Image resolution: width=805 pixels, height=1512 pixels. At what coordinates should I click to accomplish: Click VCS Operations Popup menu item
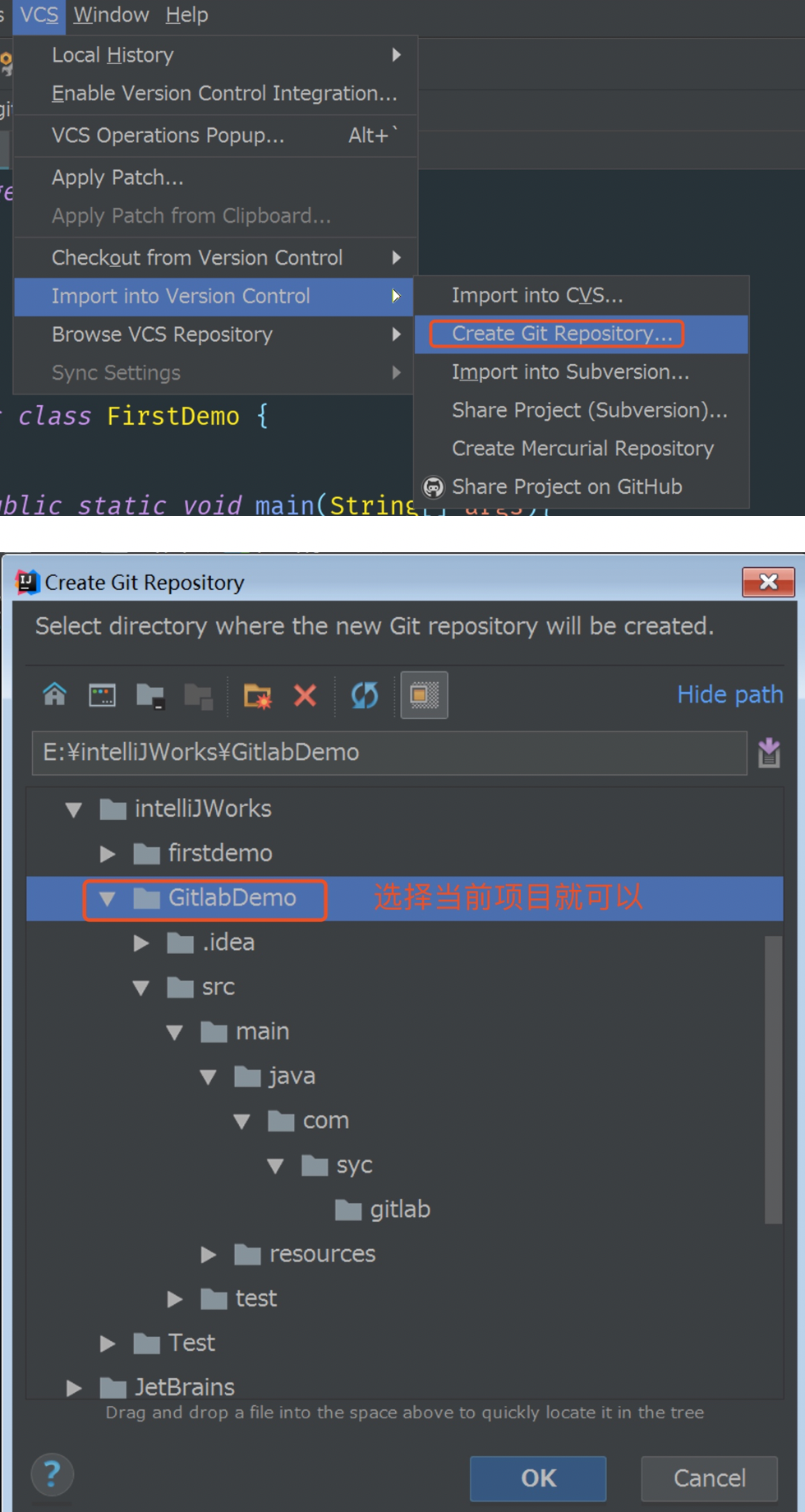pos(215,136)
